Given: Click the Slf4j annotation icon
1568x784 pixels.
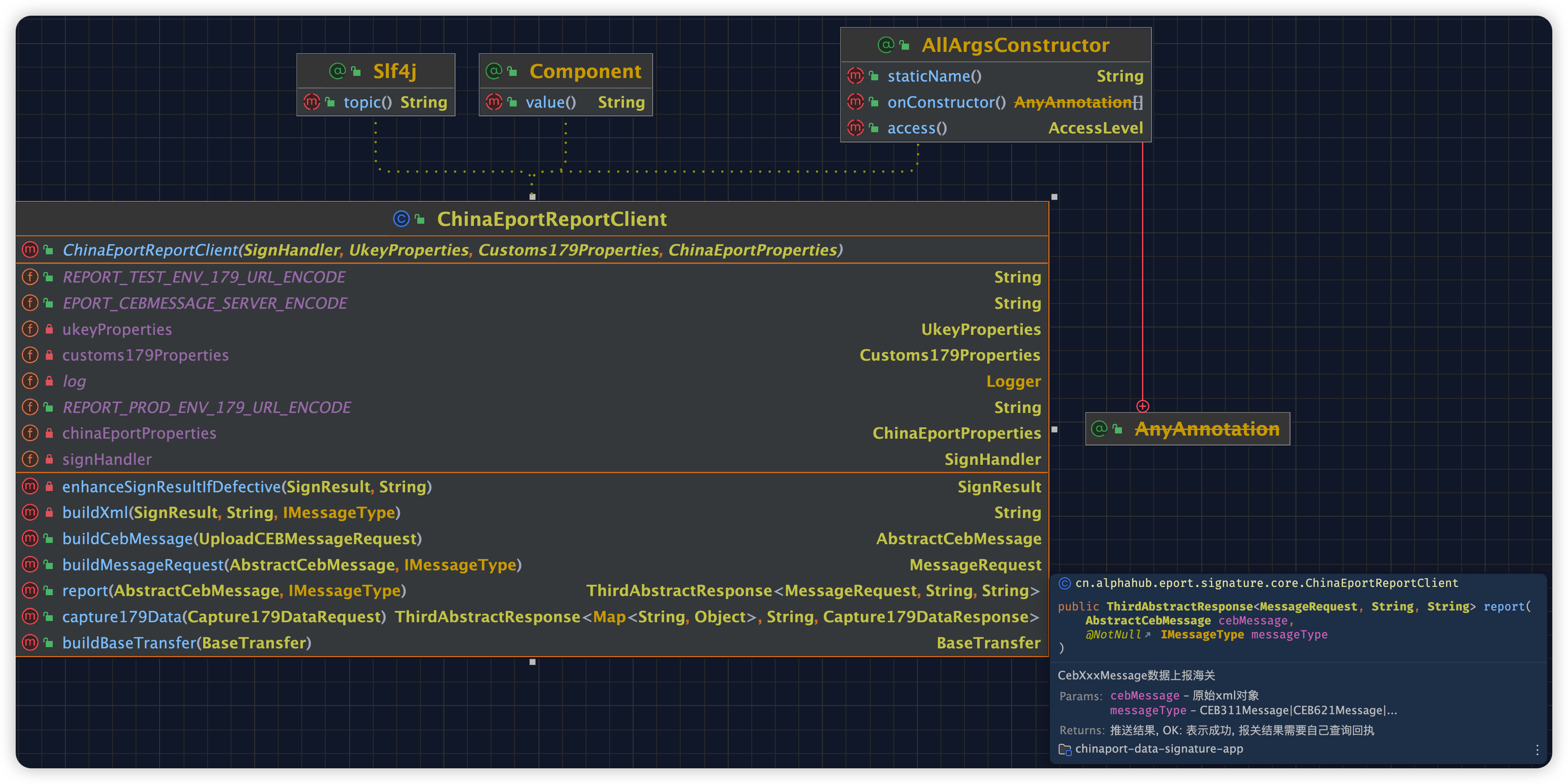Looking at the screenshot, I should 337,71.
